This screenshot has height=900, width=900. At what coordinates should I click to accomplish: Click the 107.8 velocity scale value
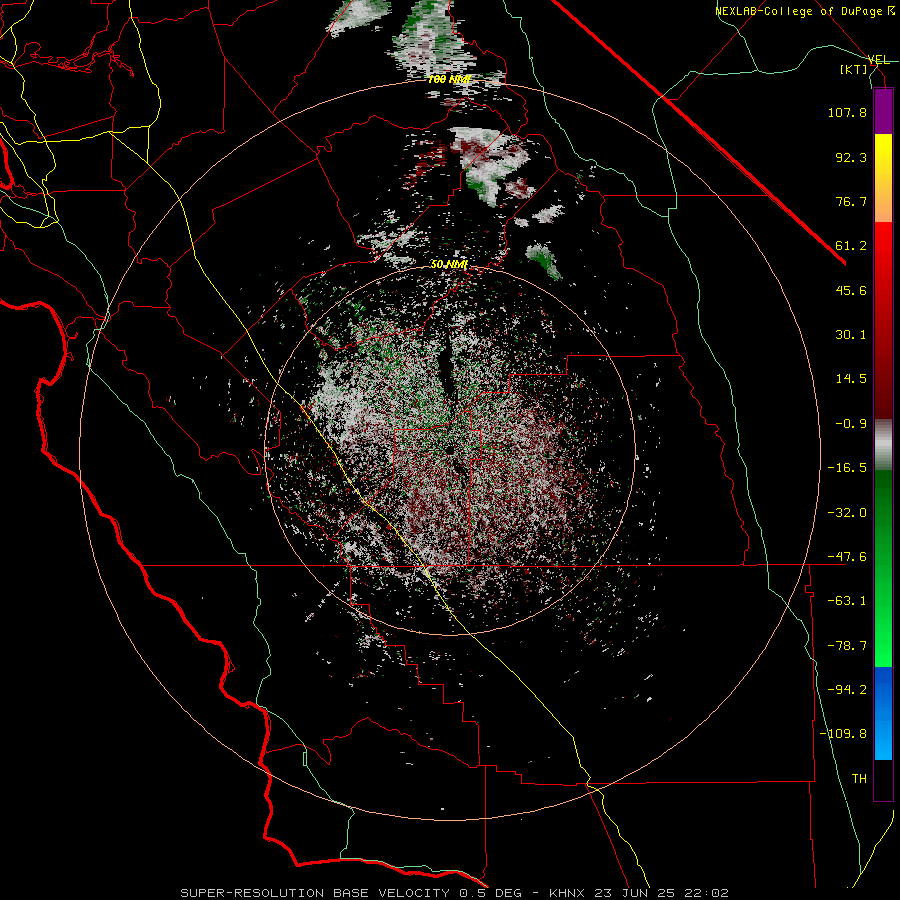pyautogui.click(x=847, y=112)
